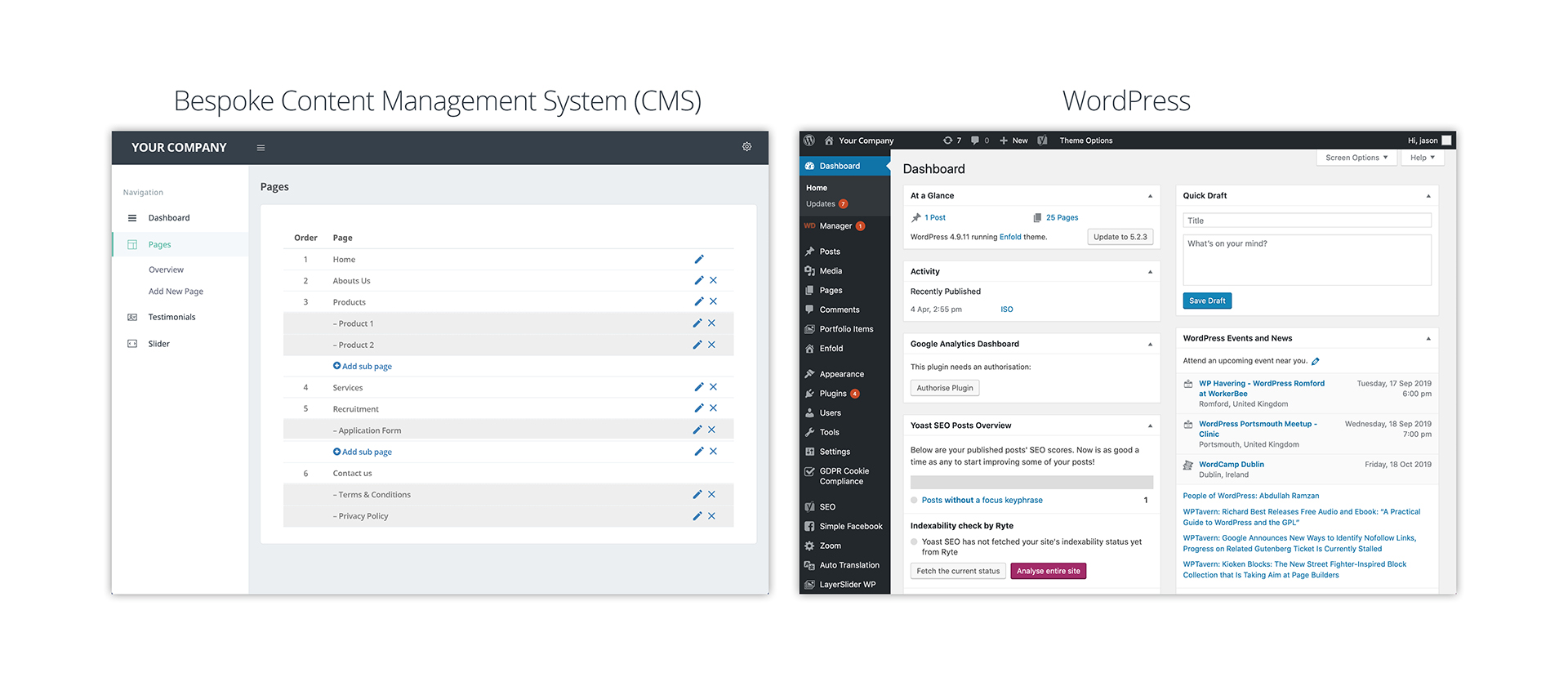Click New in WordPress admin bar
The image size is (1568, 695).
point(1014,140)
